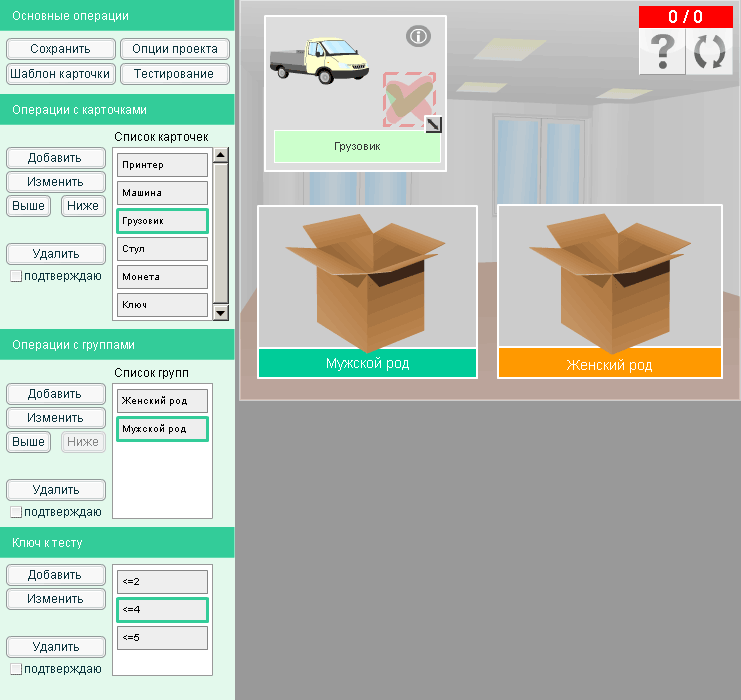Click Изменить in group operations
This screenshot has width=741, height=700.
pyautogui.click(x=56, y=418)
